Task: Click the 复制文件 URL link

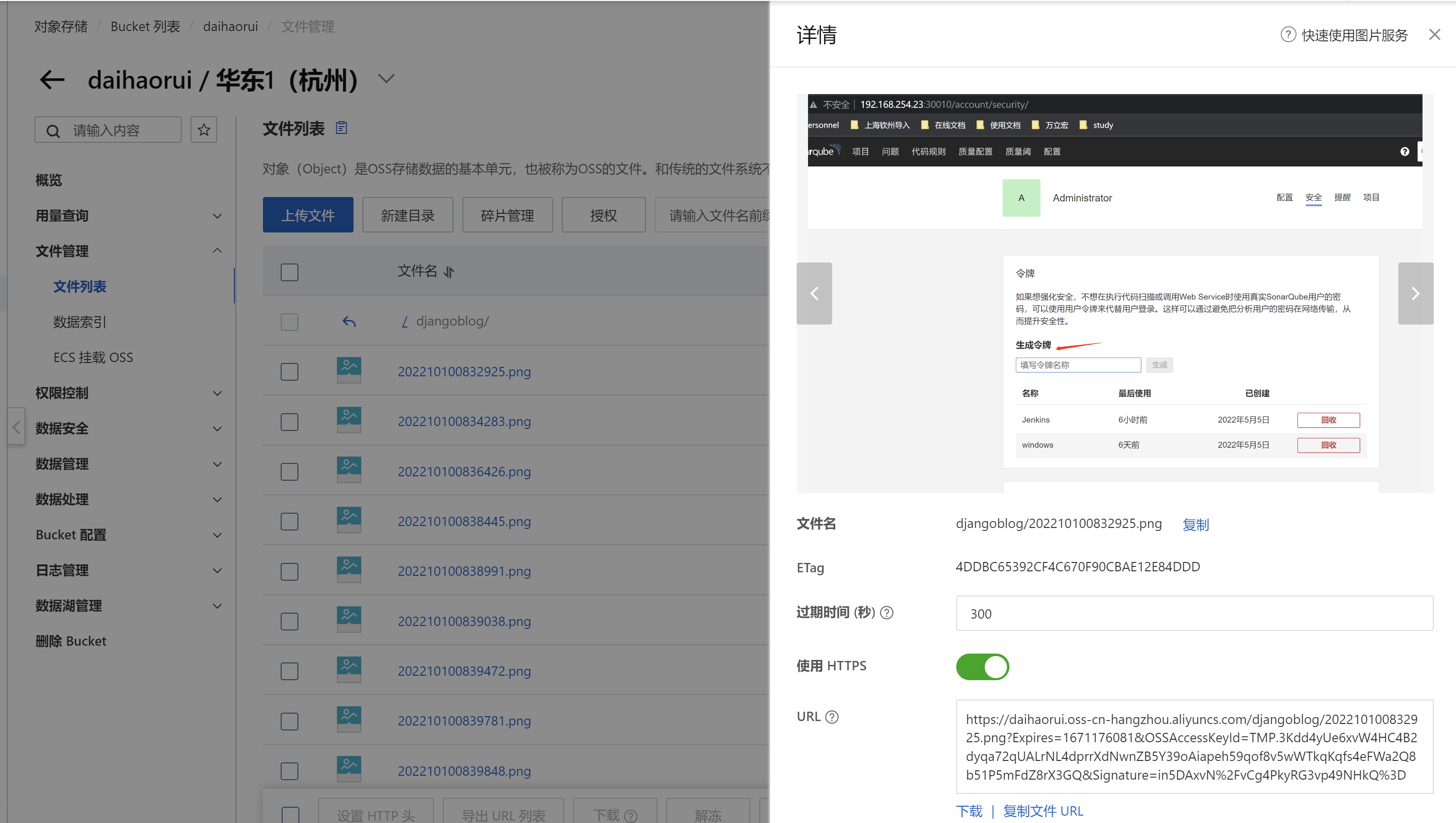Action: tap(1043, 811)
